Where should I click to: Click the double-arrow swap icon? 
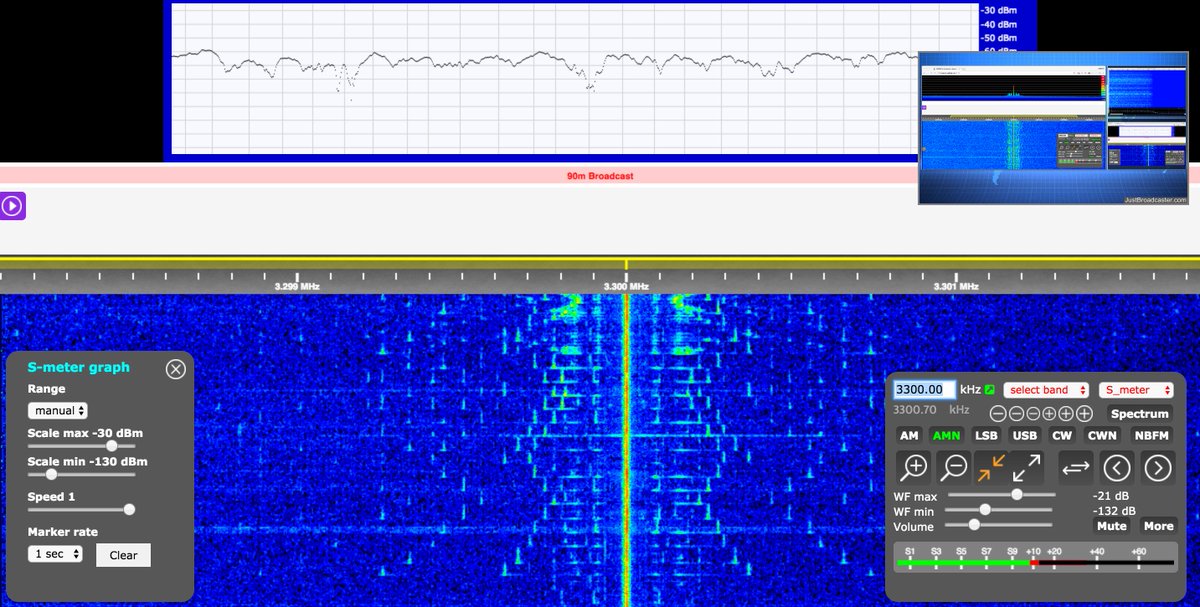click(1076, 467)
